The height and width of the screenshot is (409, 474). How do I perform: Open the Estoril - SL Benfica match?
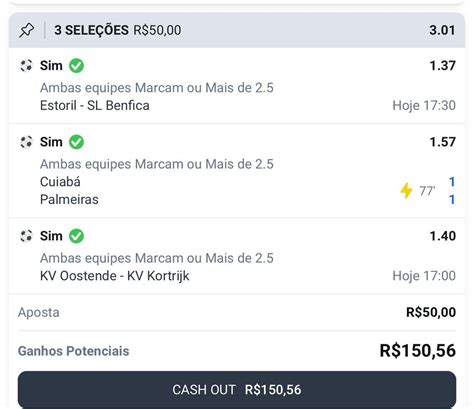[x=95, y=106]
